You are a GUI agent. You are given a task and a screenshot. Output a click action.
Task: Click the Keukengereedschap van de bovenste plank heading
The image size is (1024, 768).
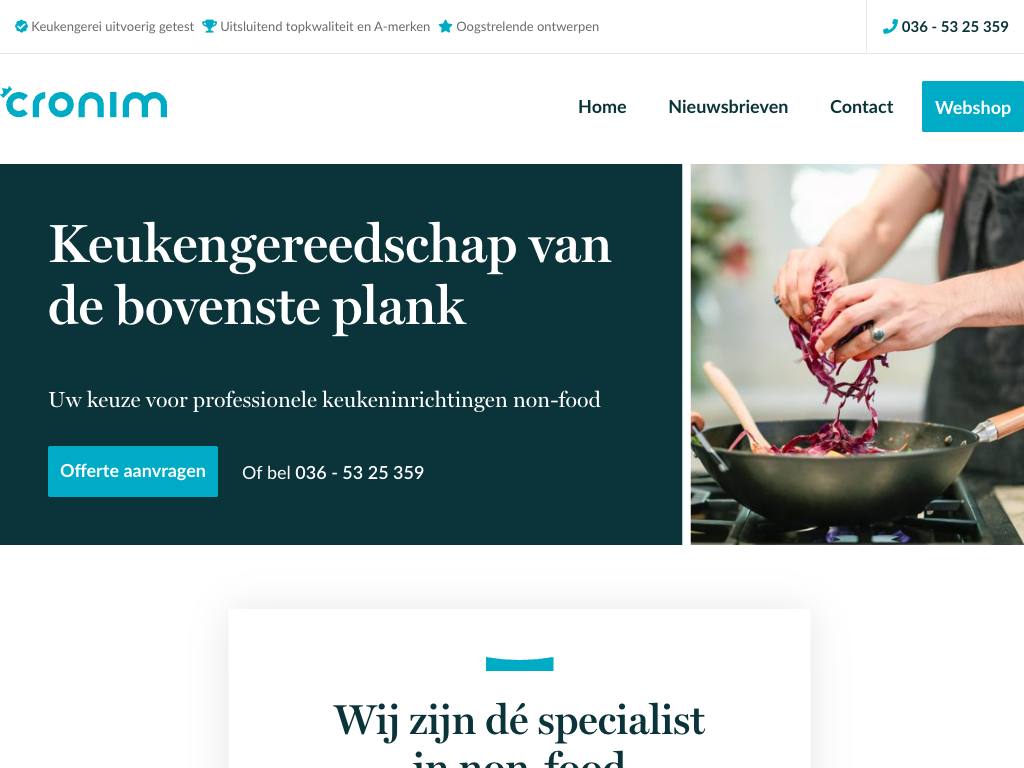click(x=330, y=275)
